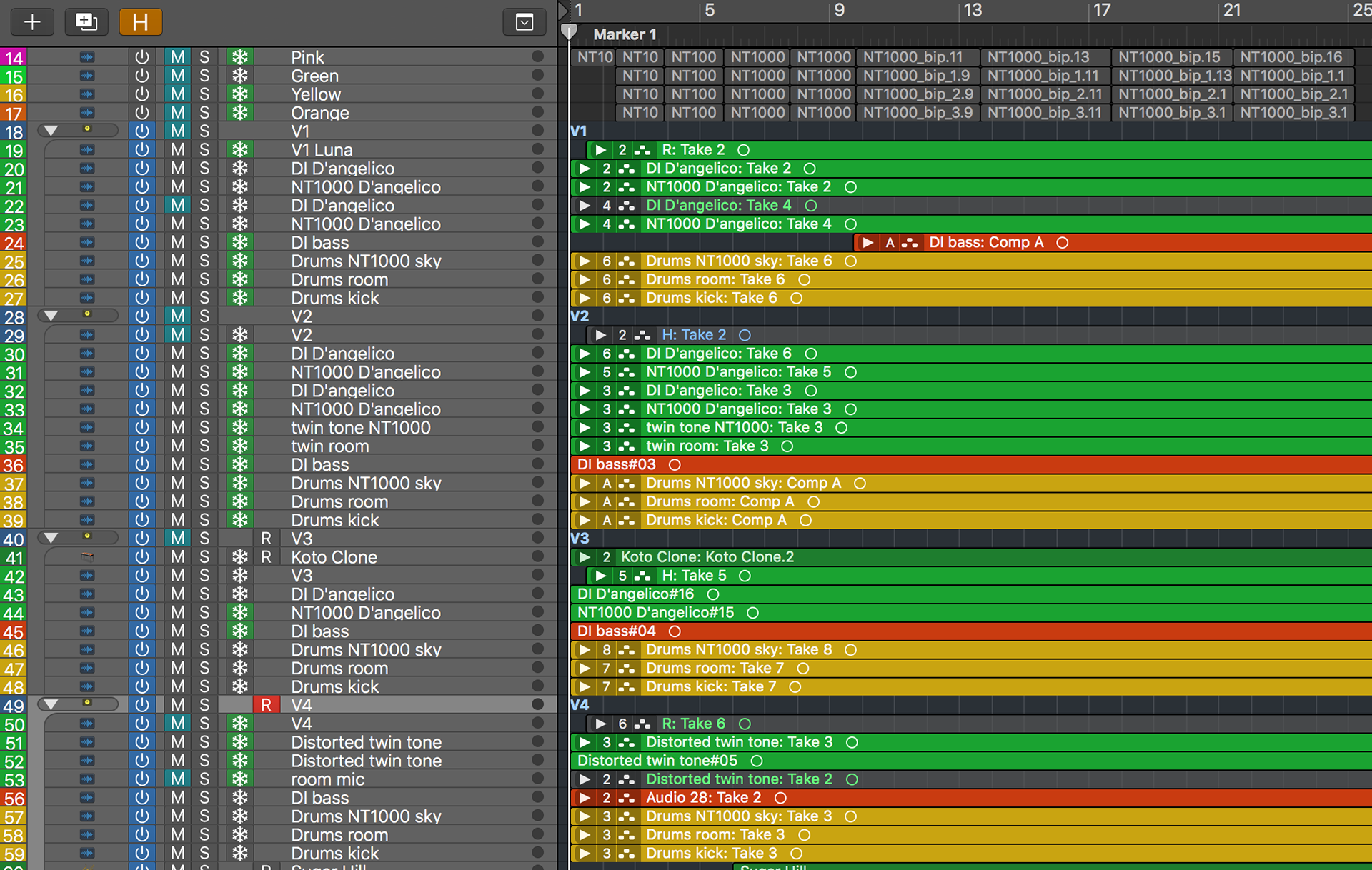Click the pink track number 14 color strip

(x=14, y=57)
